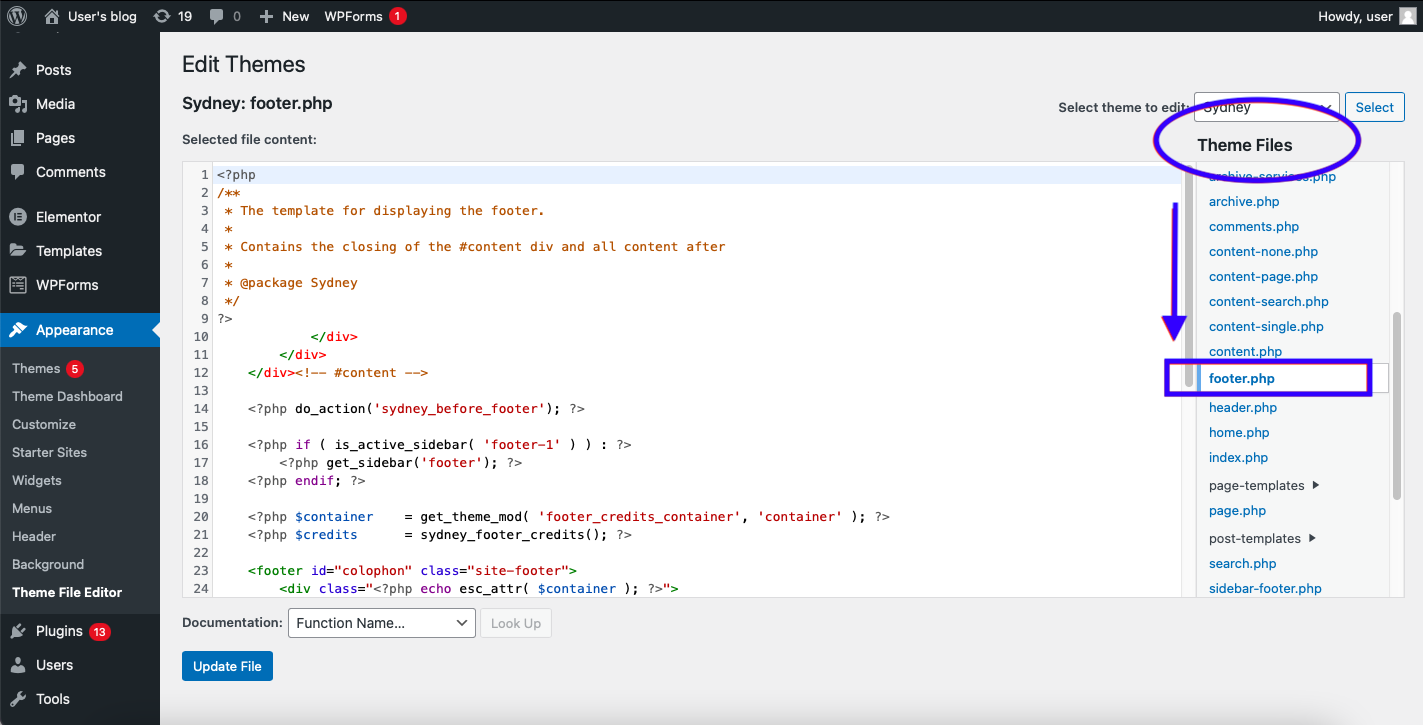Click the theme files list scrollbar

(x=1397, y=405)
